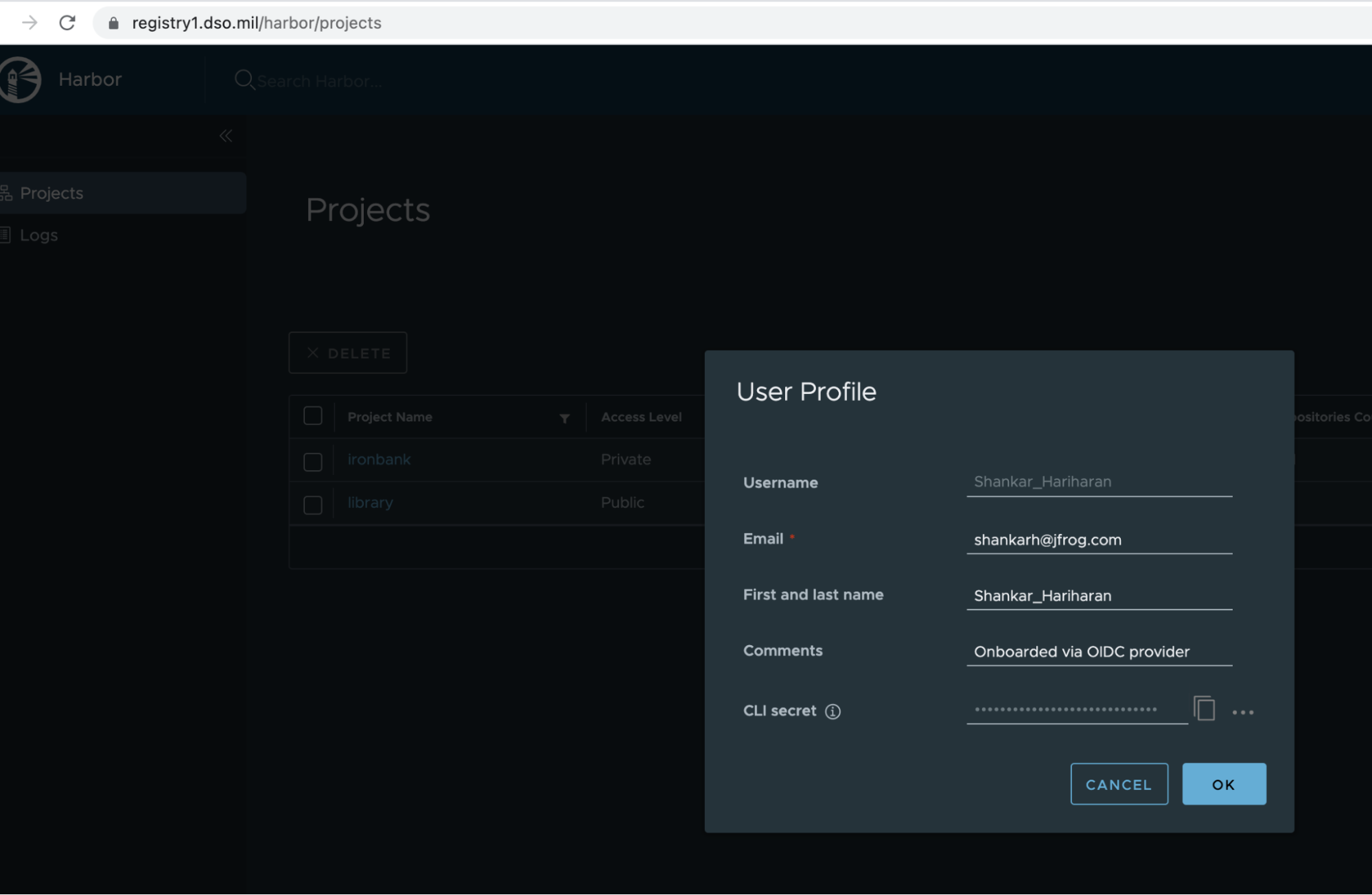Click the search magnifier icon
Screen dimensions: 1372x895
point(244,80)
